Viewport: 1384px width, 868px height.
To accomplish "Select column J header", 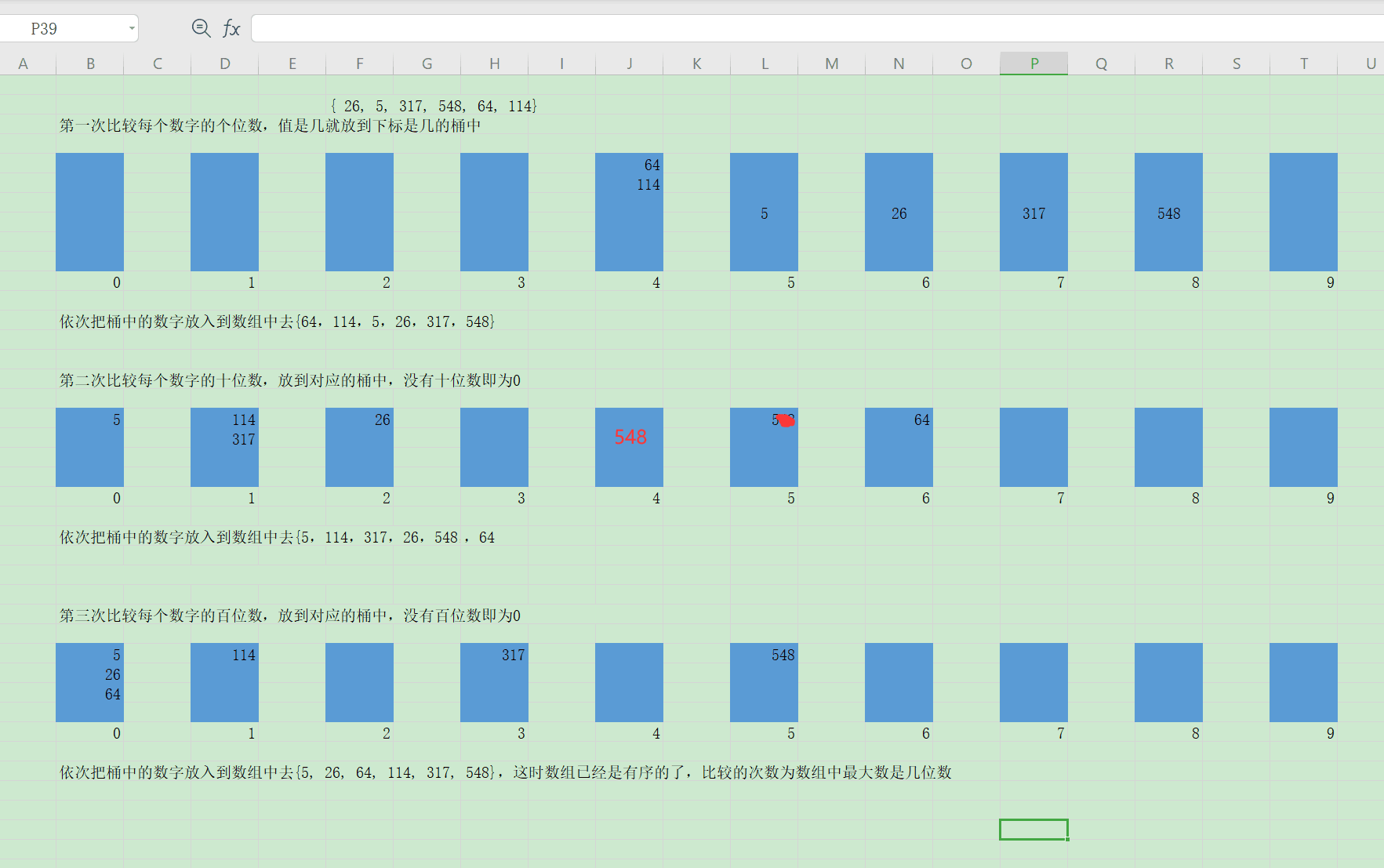I will coord(630,64).
